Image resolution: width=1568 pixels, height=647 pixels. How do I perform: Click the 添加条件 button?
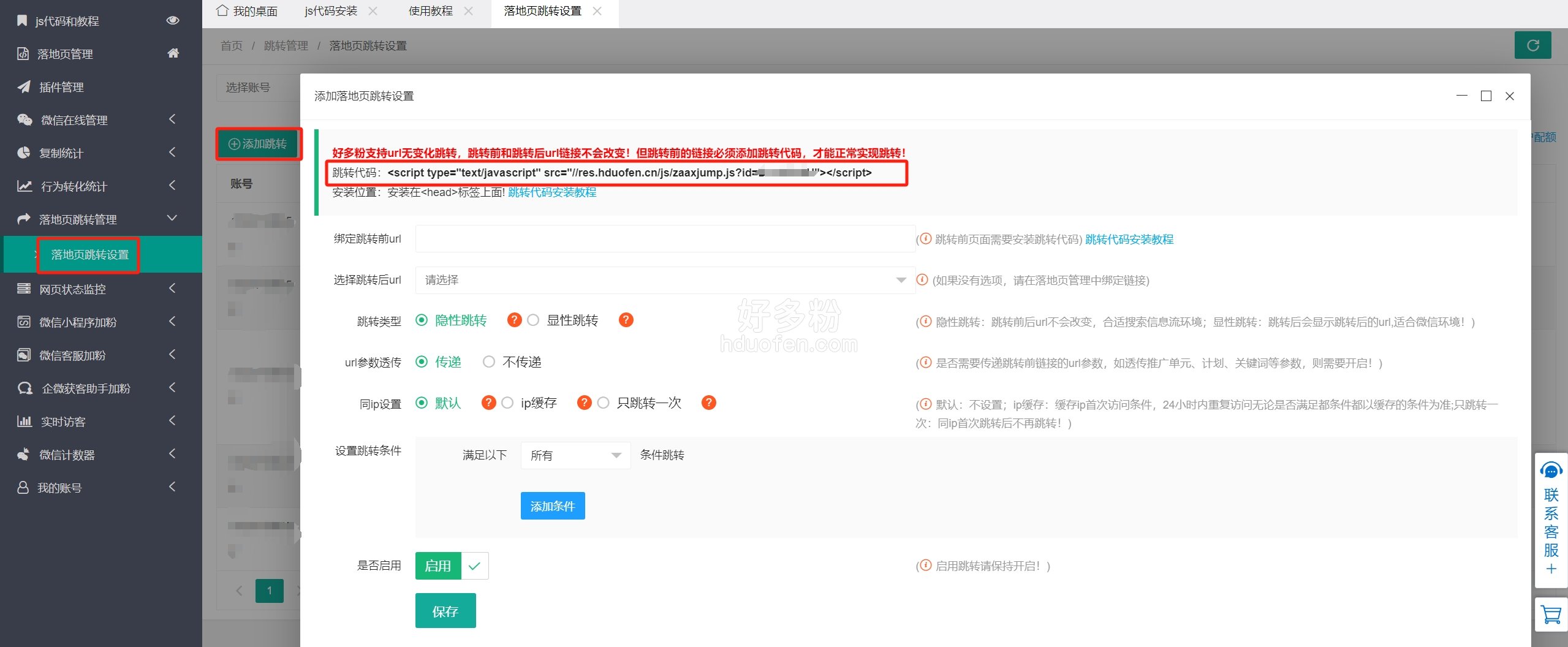(x=553, y=506)
